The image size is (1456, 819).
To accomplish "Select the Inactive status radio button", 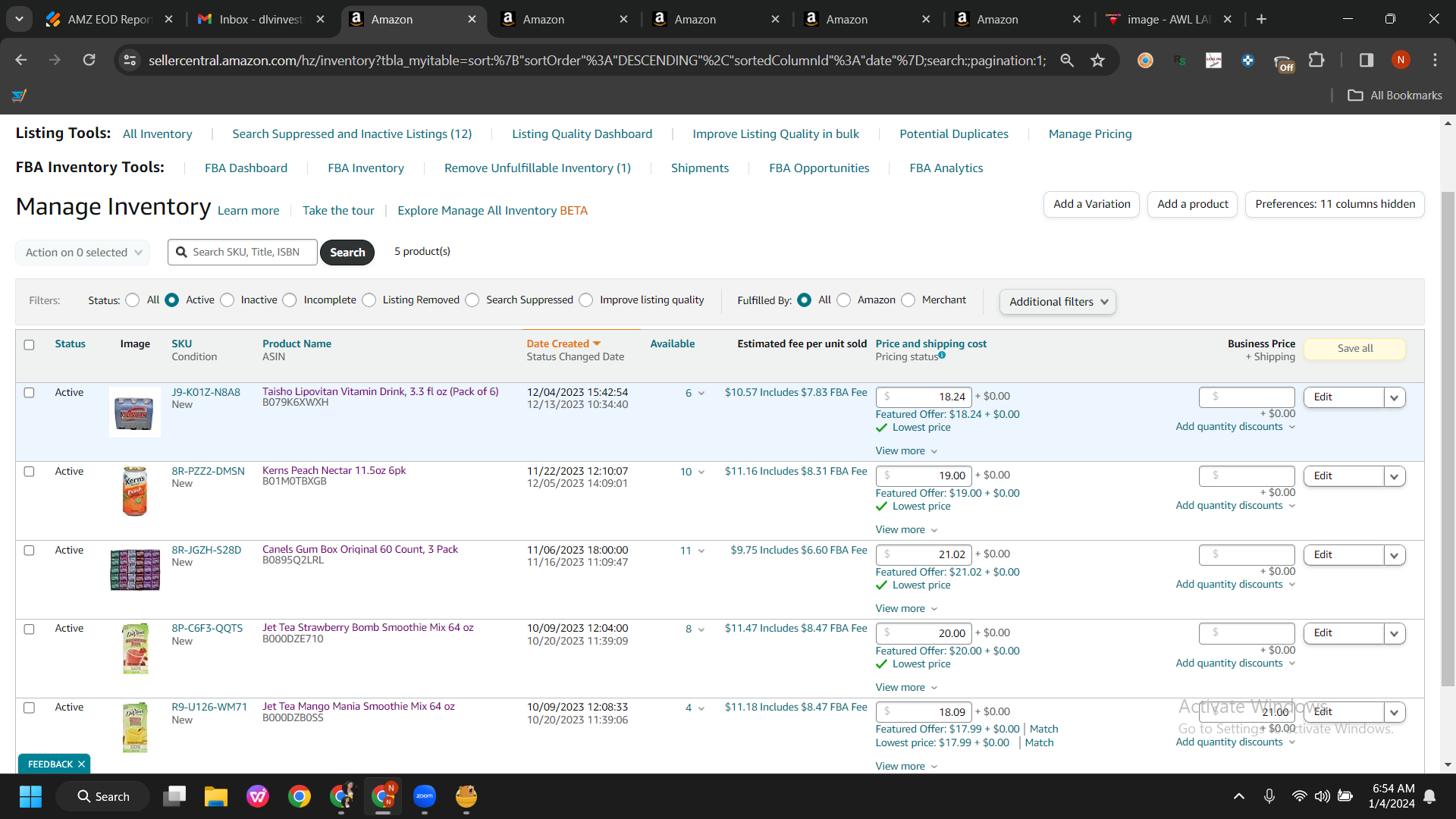I will pos(227,300).
